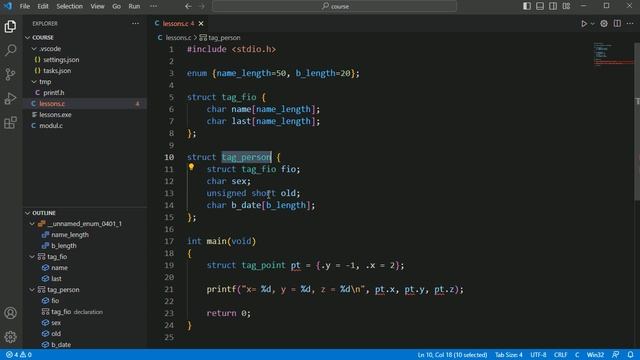The height and width of the screenshot is (360, 640).
Task: Open the Go menu
Action: 116,6
